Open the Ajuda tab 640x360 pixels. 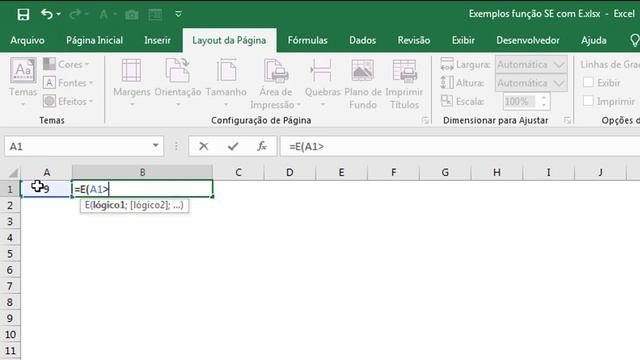coord(593,40)
